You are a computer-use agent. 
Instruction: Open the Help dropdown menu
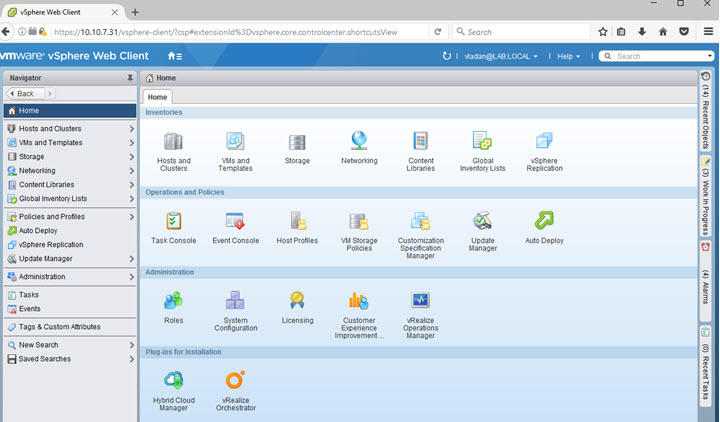[568, 56]
